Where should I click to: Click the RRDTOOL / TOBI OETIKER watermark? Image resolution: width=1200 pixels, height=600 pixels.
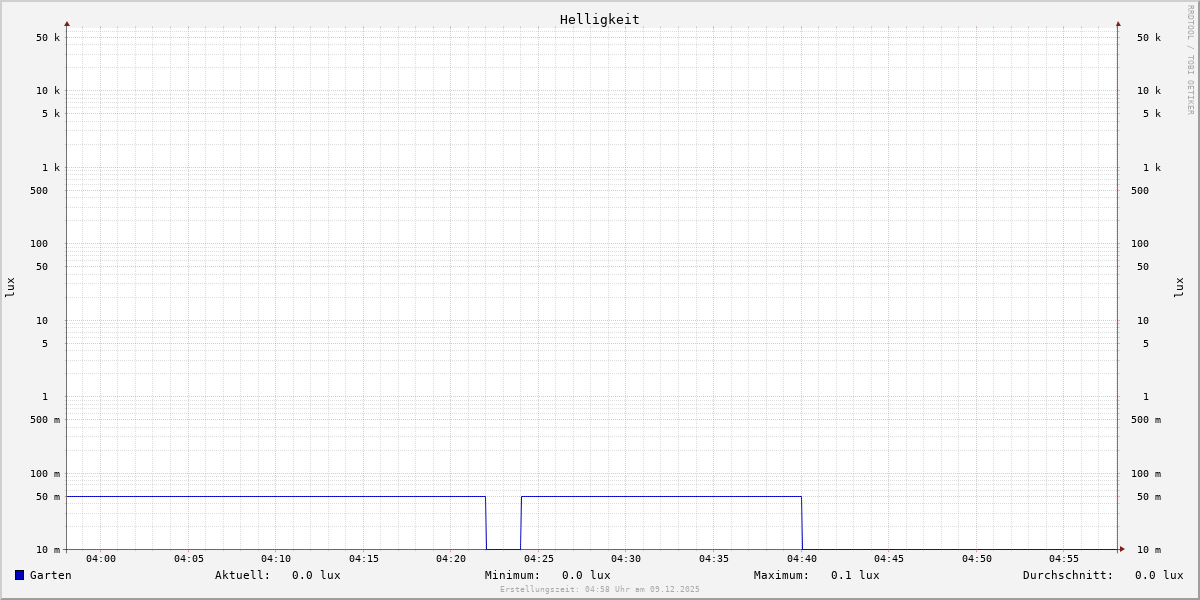click(1190, 60)
